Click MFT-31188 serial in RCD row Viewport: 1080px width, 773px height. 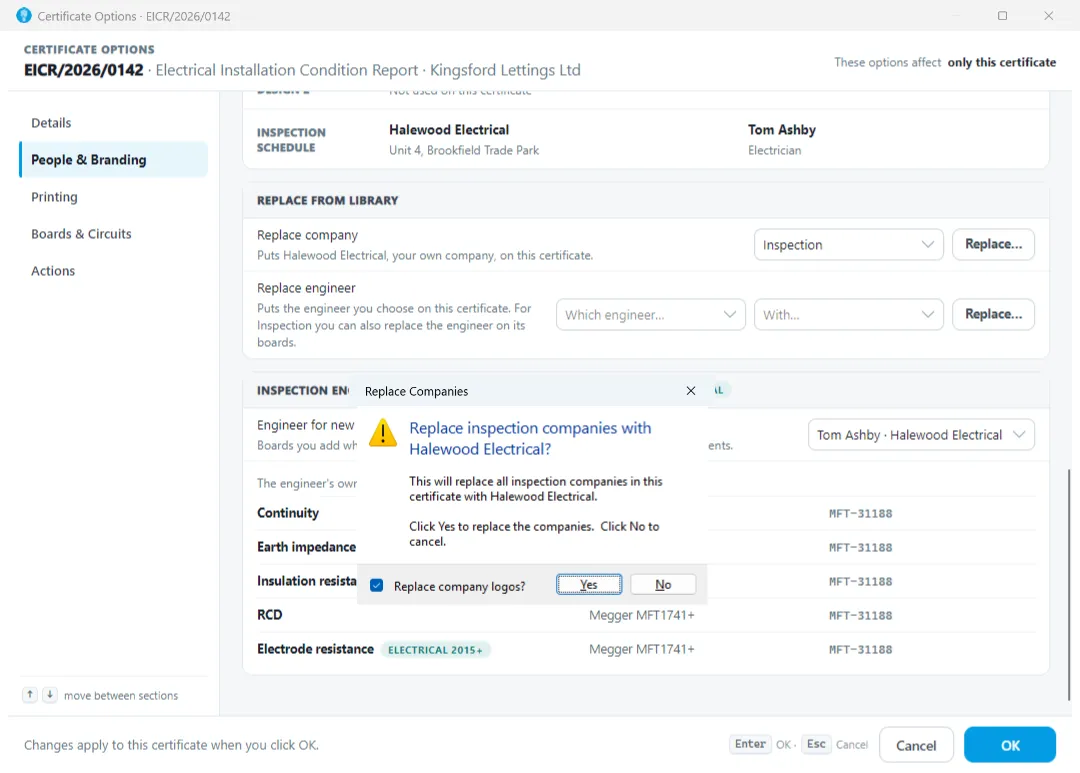click(x=860, y=616)
